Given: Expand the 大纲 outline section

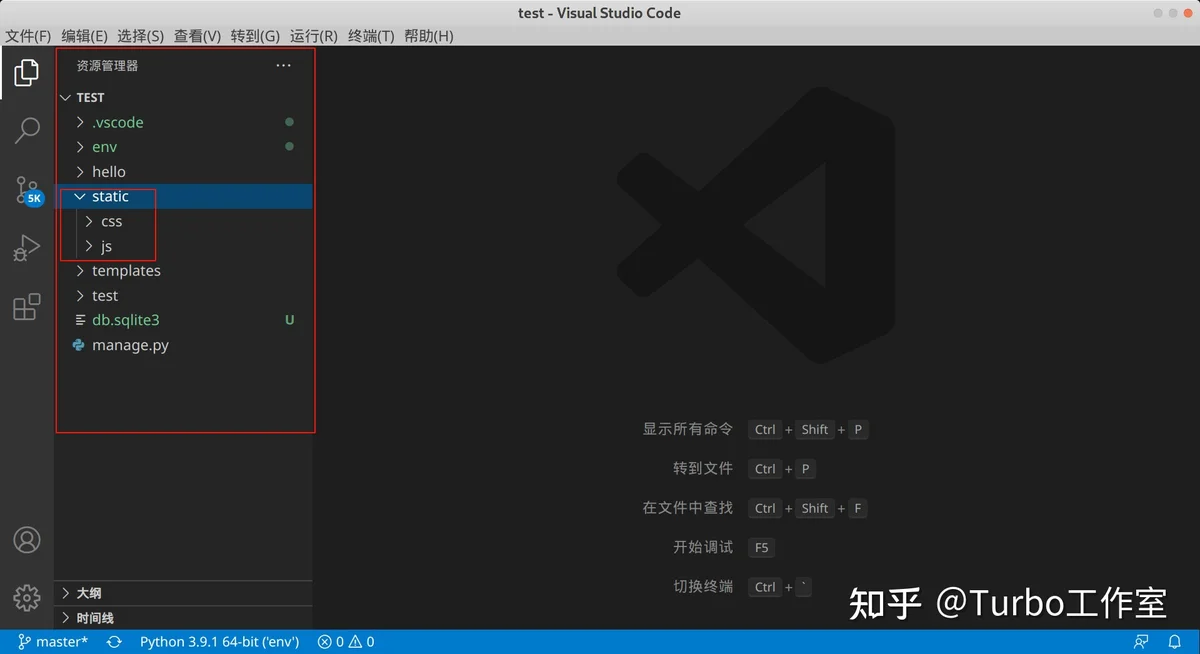Looking at the screenshot, I should coord(185,593).
